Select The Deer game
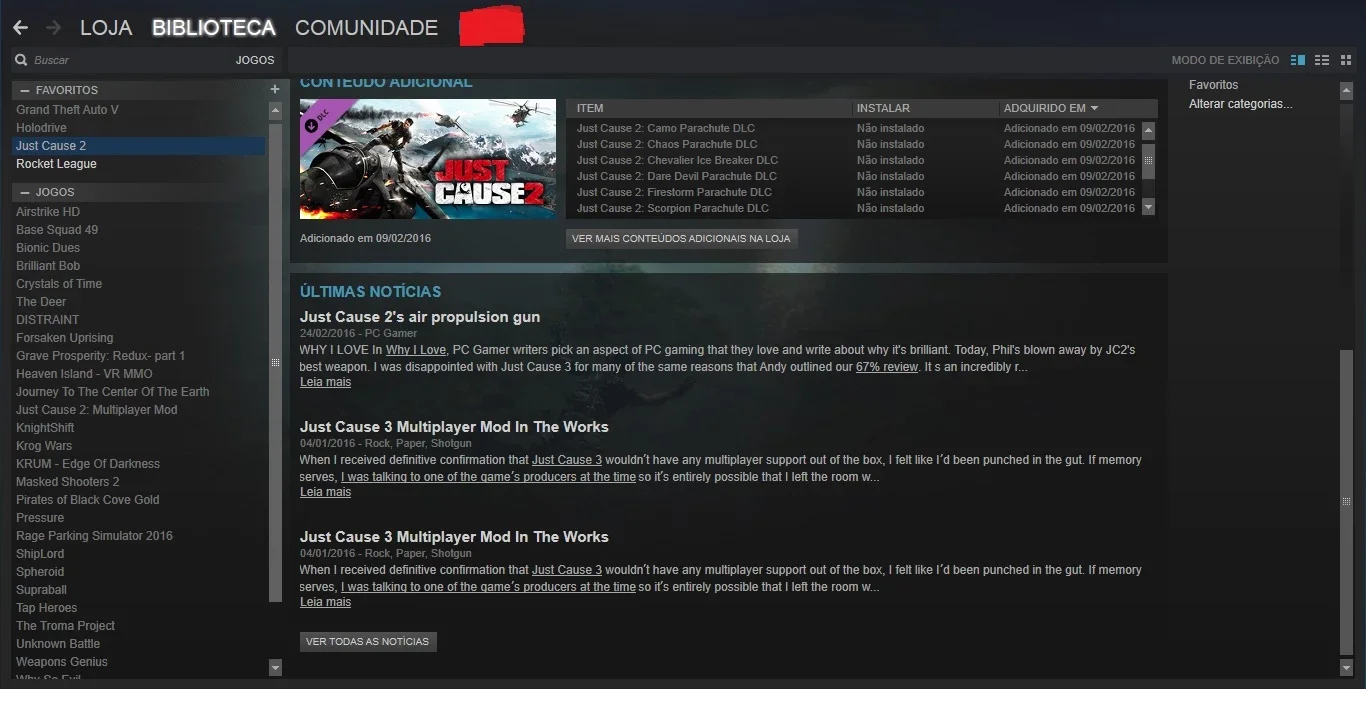 click(x=41, y=302)
